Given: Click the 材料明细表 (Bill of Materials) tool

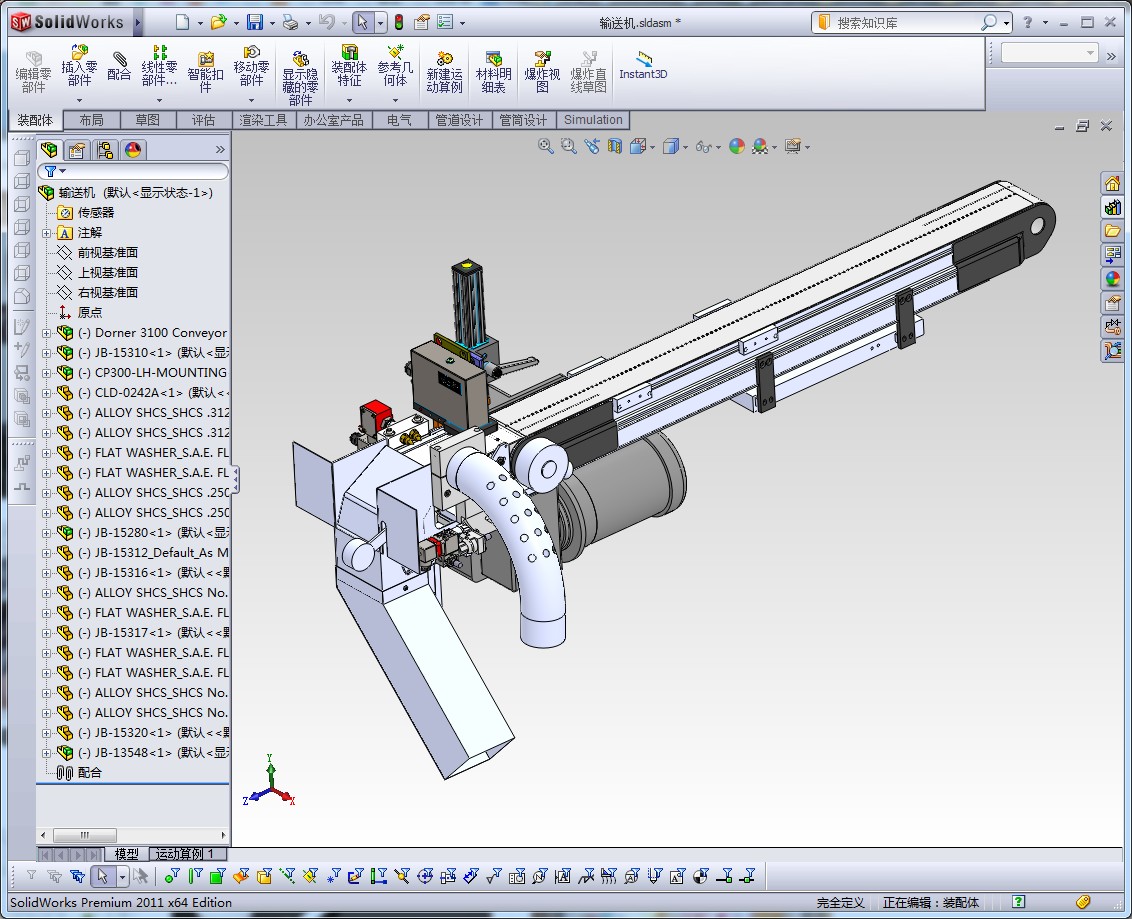Looking at the screenshot, I should tap(493, 71).
